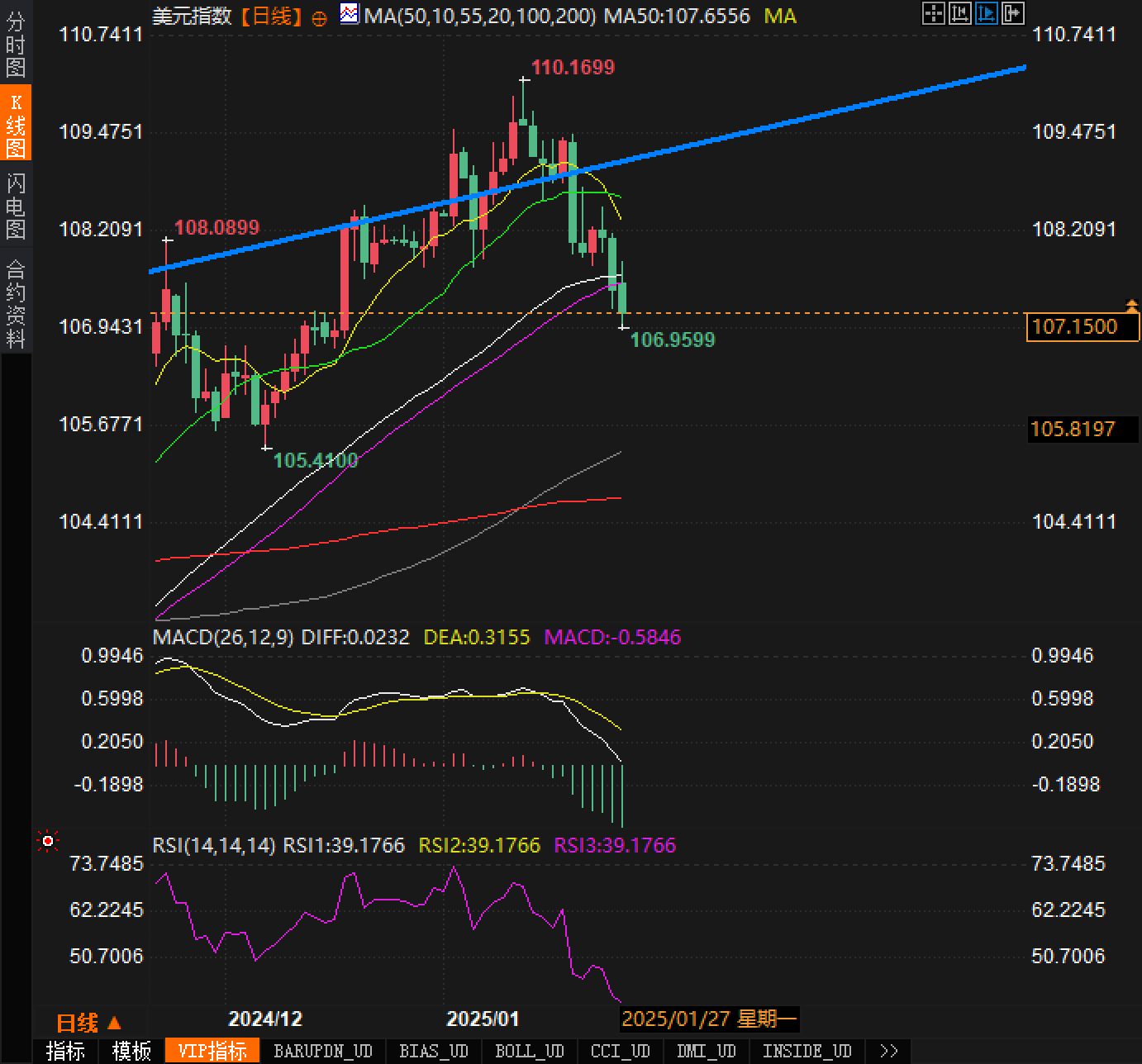
Task: Click the orange 107.1500 current price tag
Action: tap(1083, 326)
